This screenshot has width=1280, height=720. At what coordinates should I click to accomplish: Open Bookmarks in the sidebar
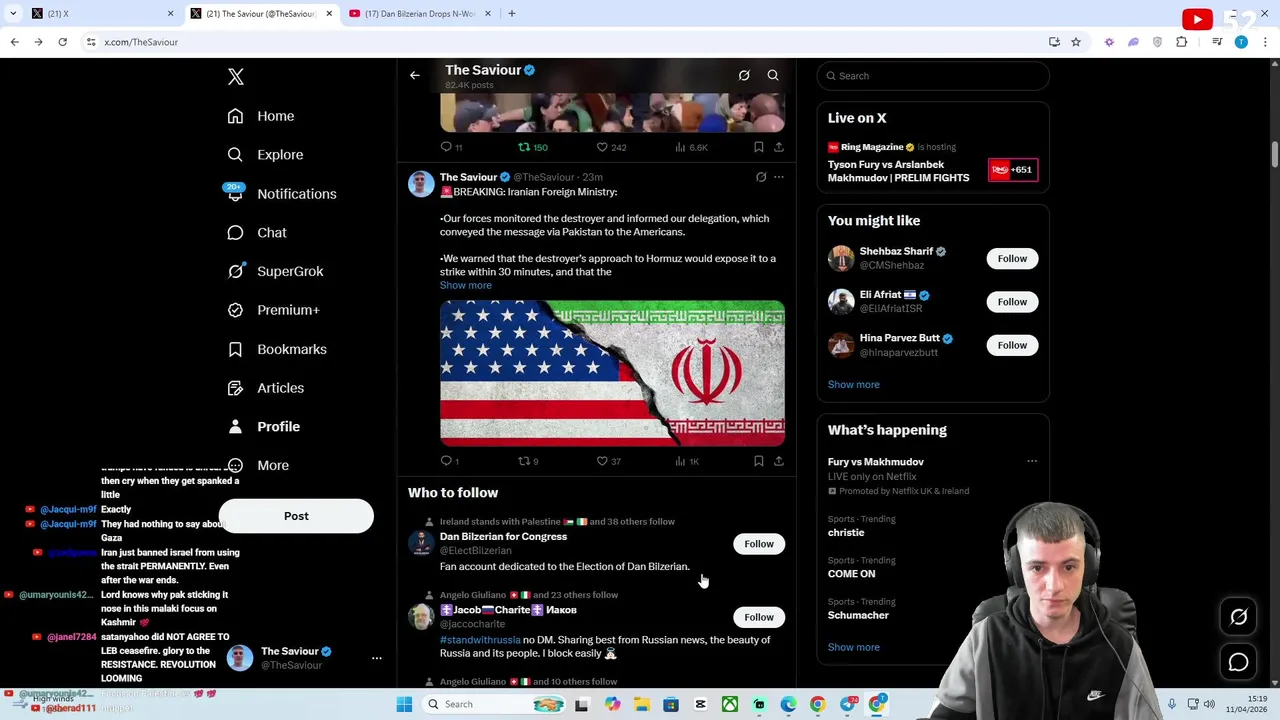(277, 349)
